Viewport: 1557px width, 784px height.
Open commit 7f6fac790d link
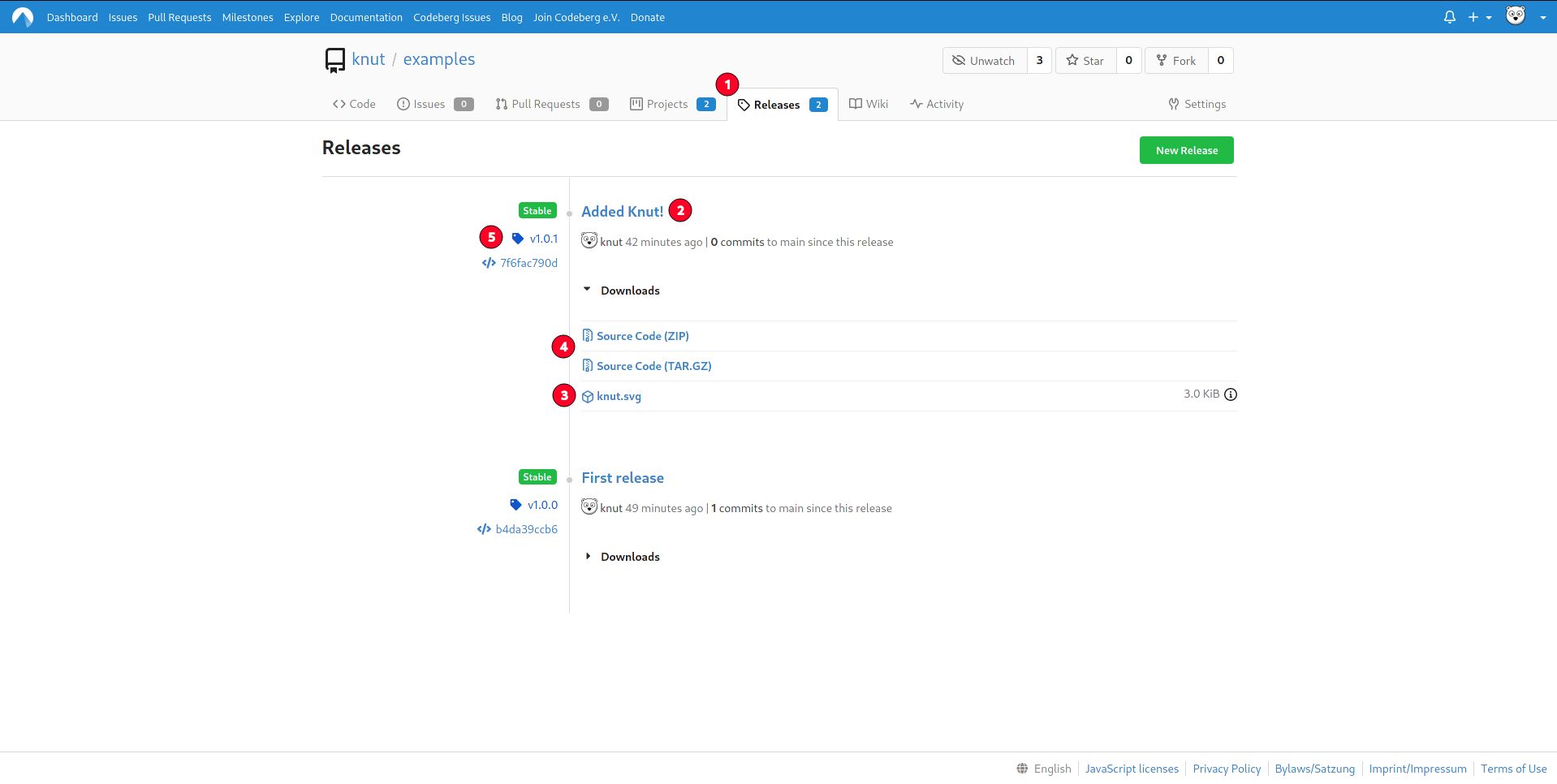pos(528,263)
